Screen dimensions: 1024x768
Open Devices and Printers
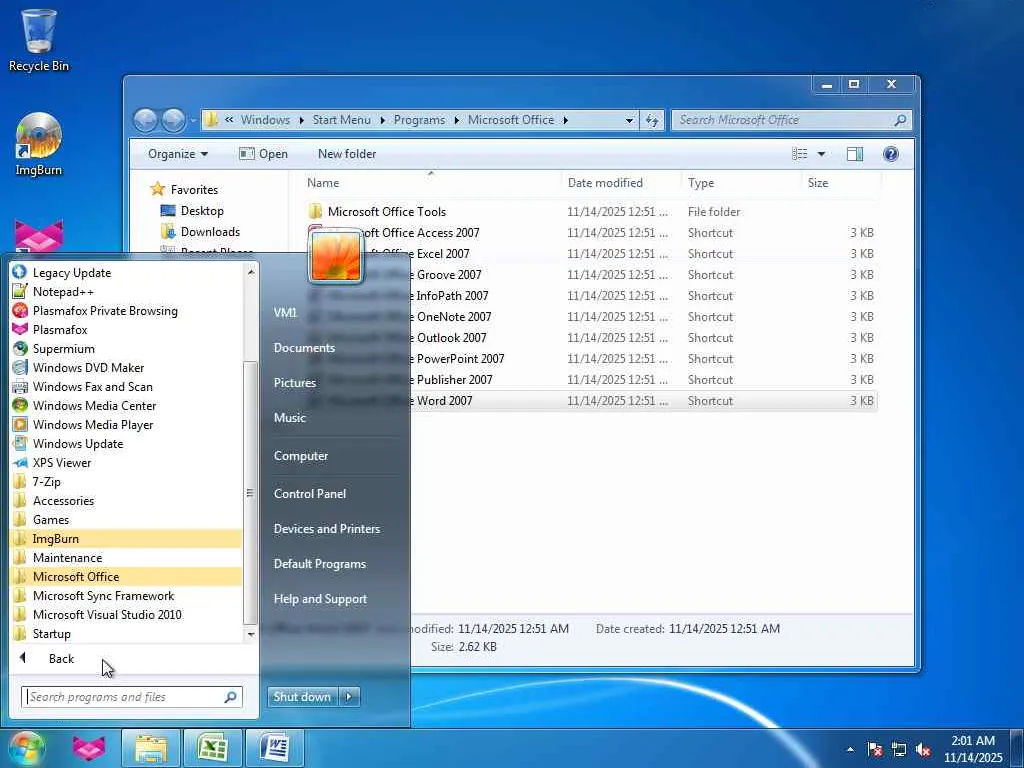pos(327,529)
